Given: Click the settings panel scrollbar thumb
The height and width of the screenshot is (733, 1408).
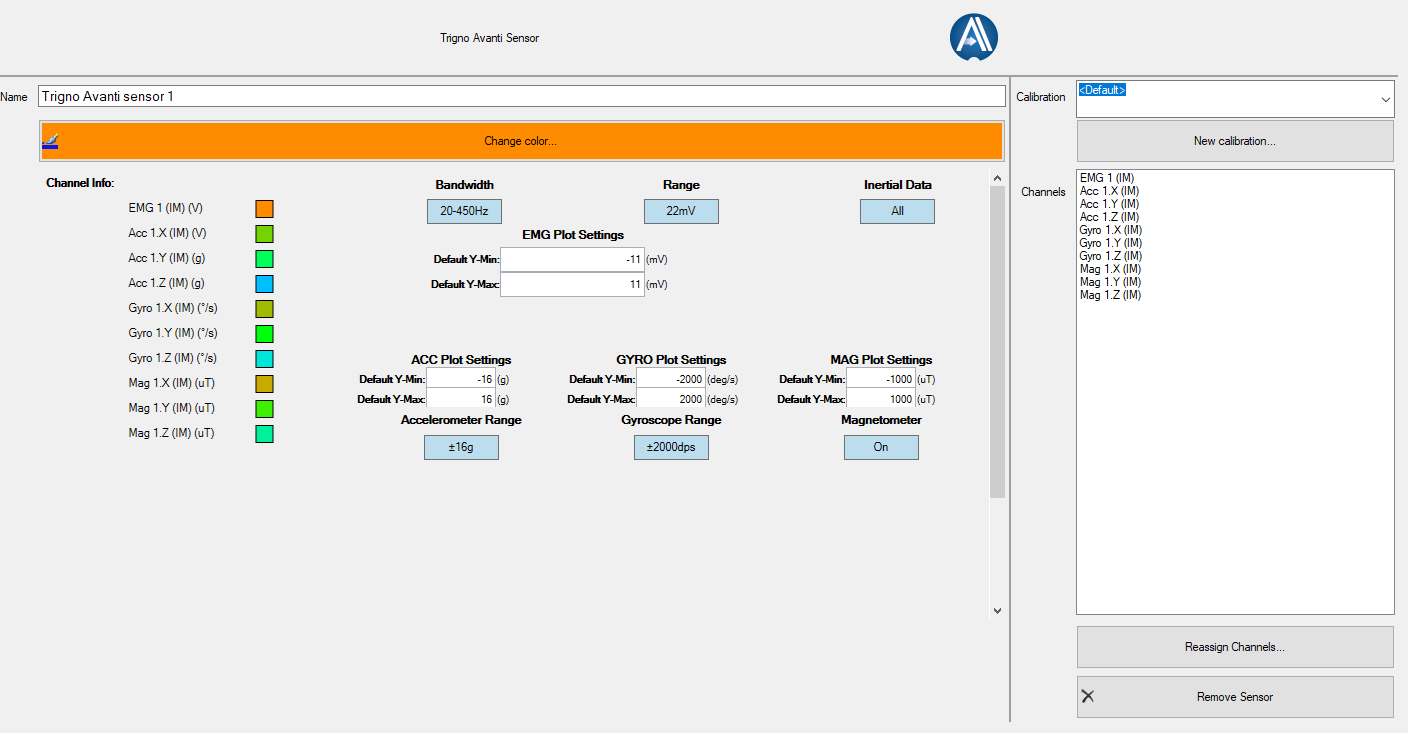Looking at the screenshot, I should pos(997,342).
